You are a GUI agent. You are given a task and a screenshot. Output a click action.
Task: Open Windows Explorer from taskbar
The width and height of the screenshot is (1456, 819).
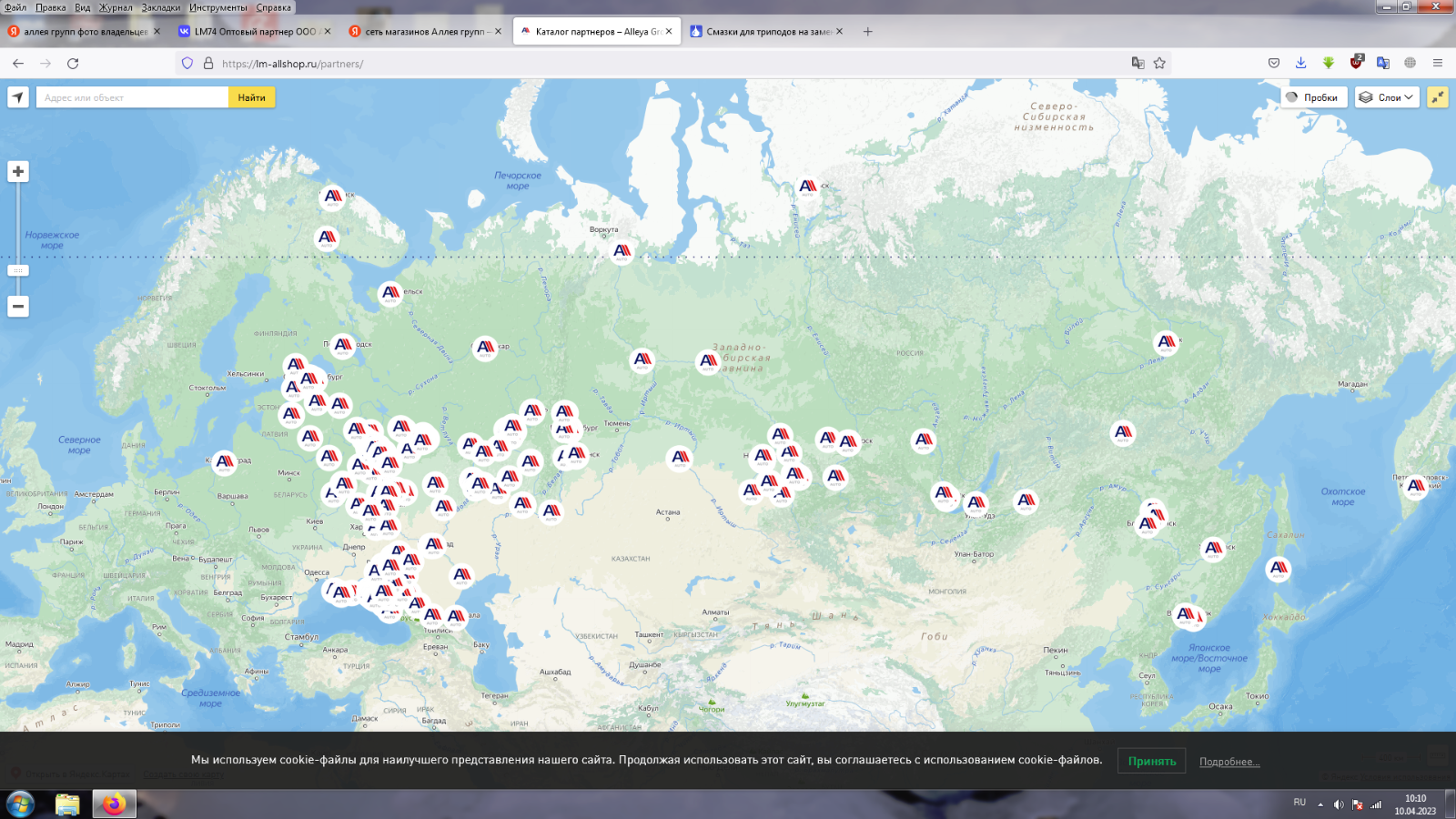pyautogui.click(x=67, y=804)
